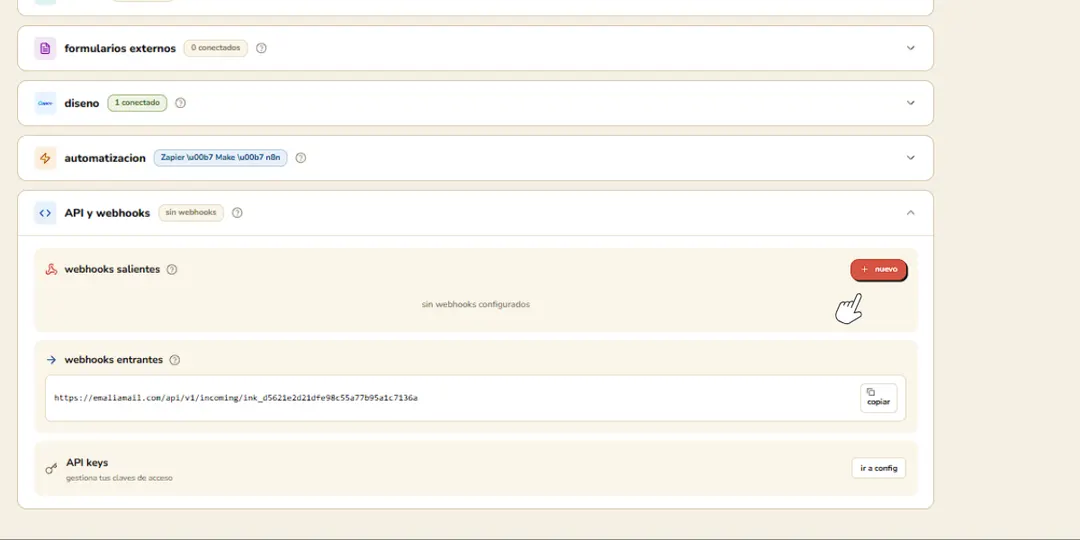The height and width of the screenshot is (540, 1080).
Task: Click the Zapier Make n8n badge
Action: (x=220, y=158)
